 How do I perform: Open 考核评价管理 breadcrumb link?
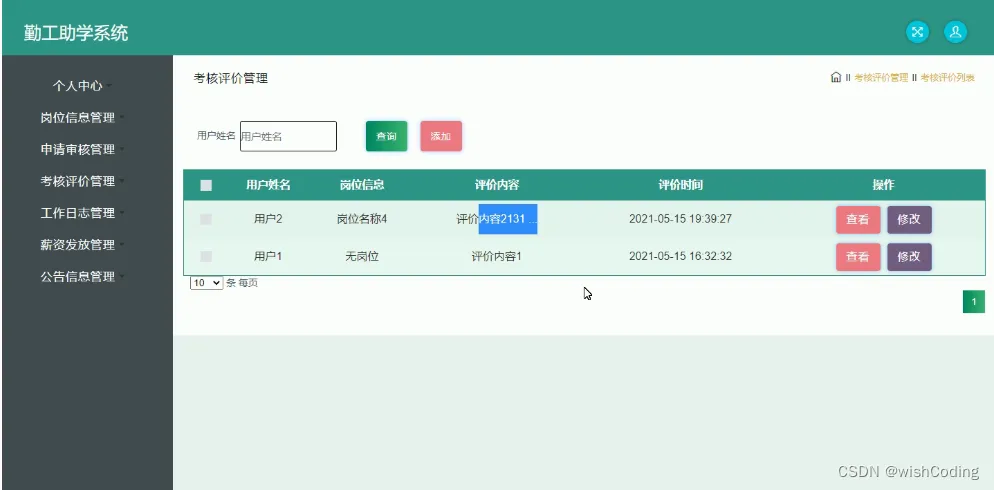click(881, 77)
